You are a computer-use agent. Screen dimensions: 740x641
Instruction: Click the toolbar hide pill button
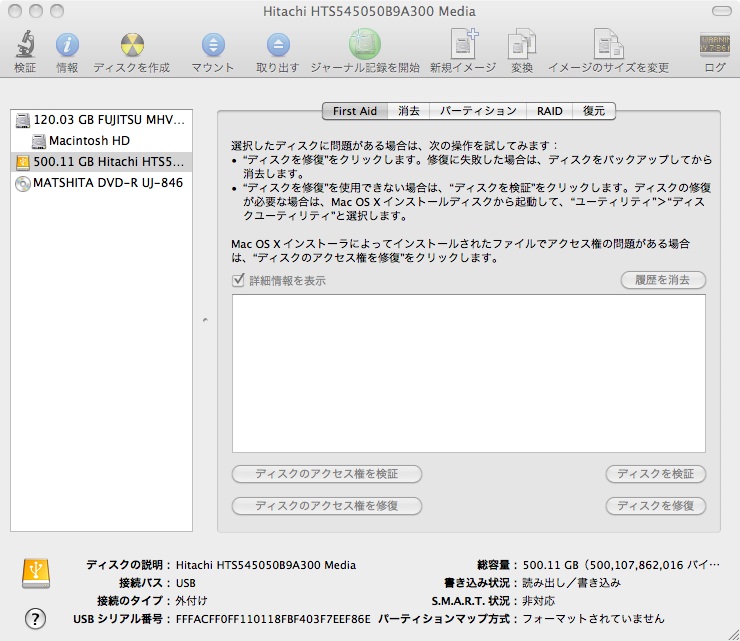[x=722, y=11]
